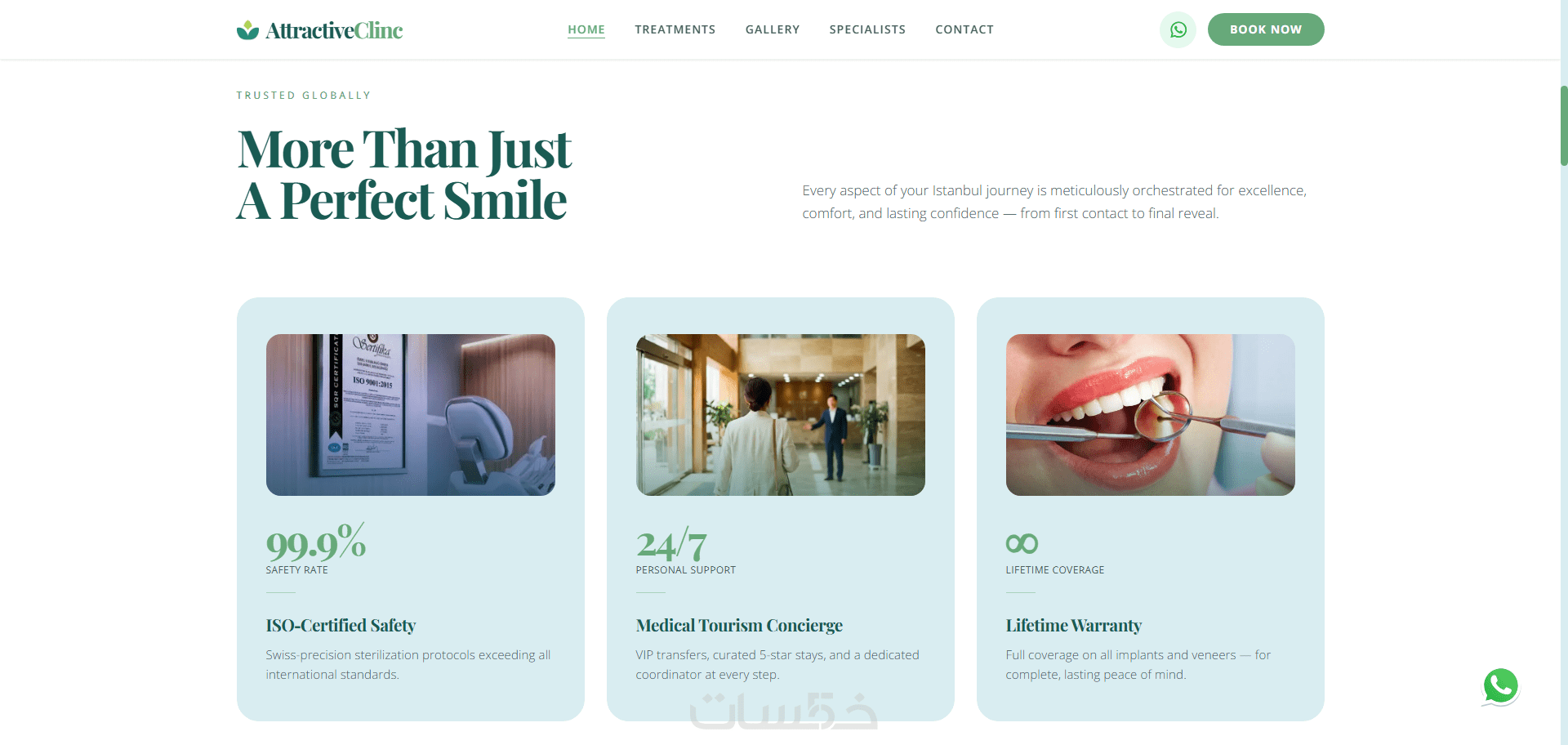Select the Medical Tourism Concierge title
Viewport: 1568px width, 745px height.
tap(739, 626)
